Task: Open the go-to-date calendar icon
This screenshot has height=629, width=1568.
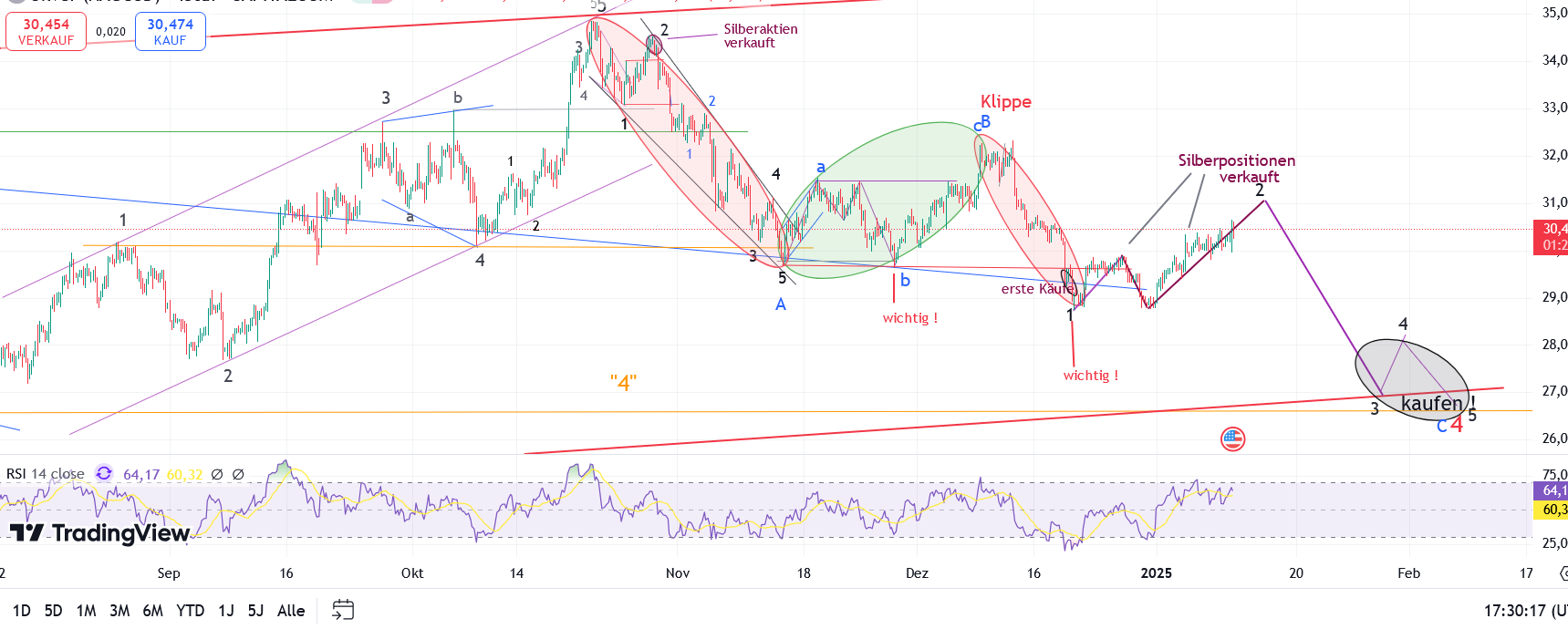Action: (343, 610)
